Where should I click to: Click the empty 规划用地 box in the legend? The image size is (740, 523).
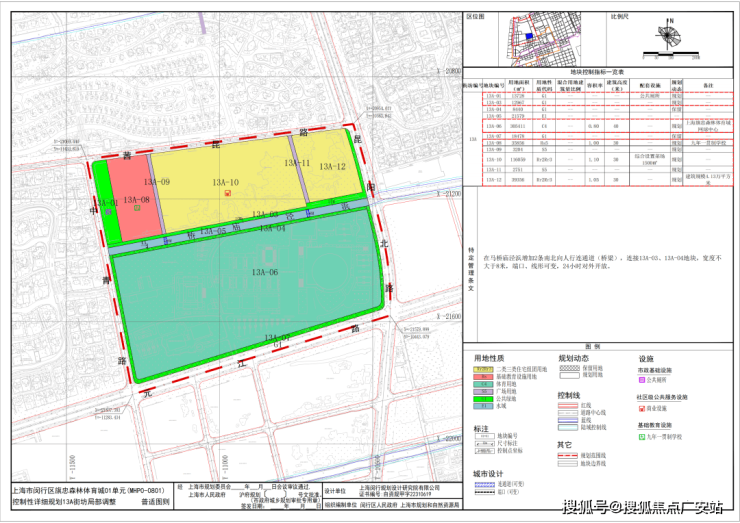[569, 376]
